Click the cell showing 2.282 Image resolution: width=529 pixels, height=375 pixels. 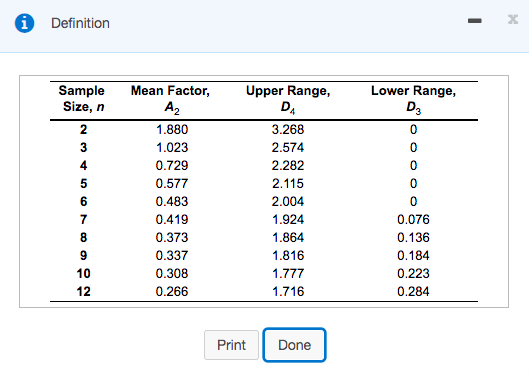coord(288,166)
